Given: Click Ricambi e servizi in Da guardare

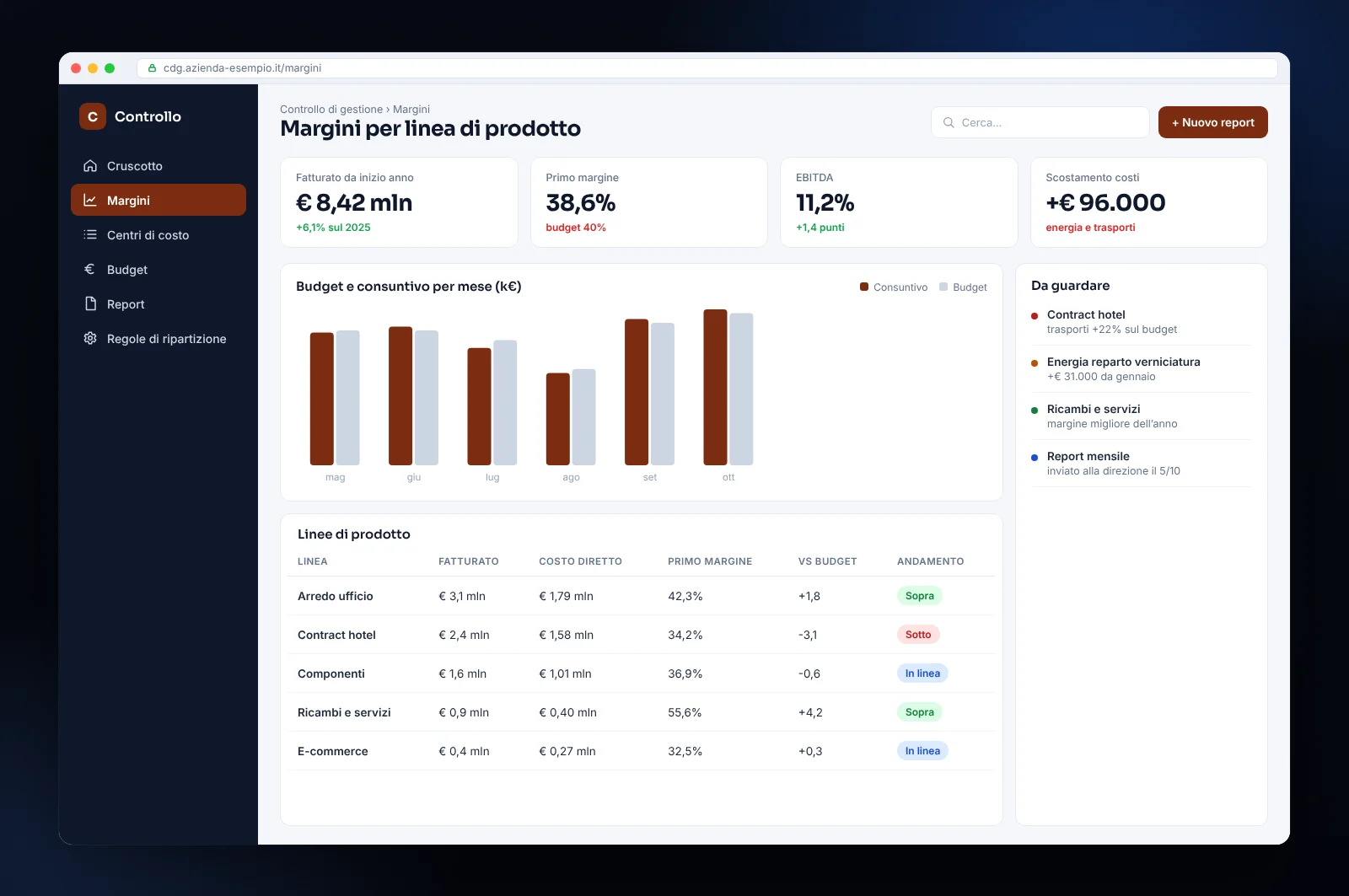Looking at the screenshot, I should point(1141,416).
